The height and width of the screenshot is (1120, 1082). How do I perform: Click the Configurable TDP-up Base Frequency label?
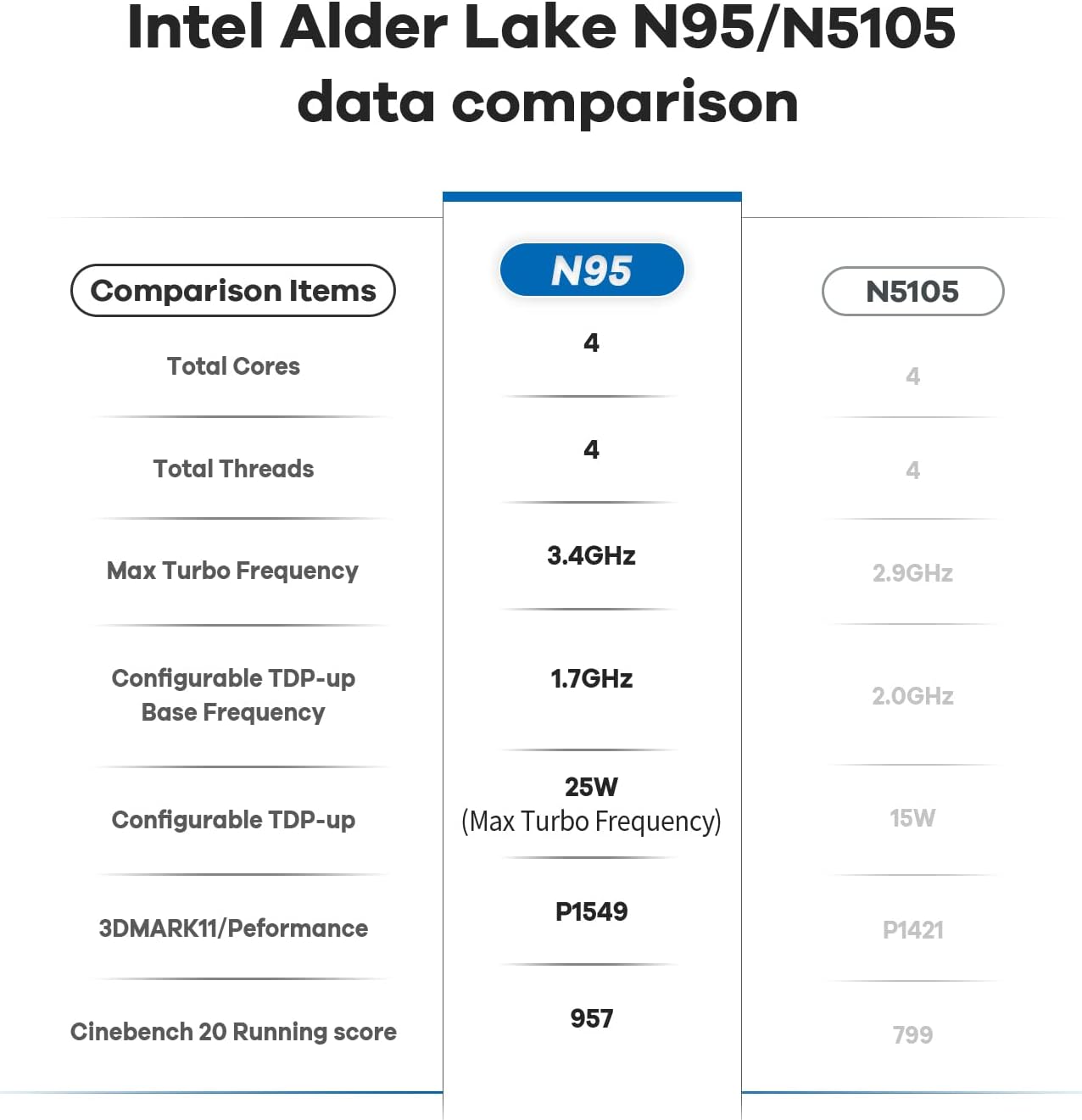(233, 695)
